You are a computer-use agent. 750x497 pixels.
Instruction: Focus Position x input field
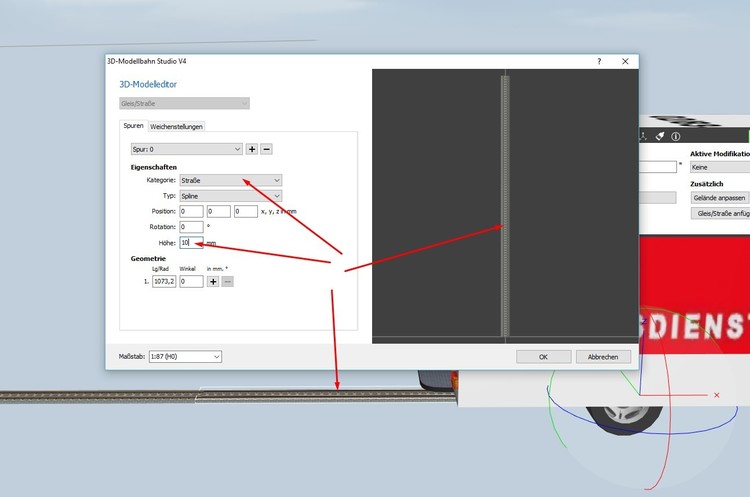191,211
